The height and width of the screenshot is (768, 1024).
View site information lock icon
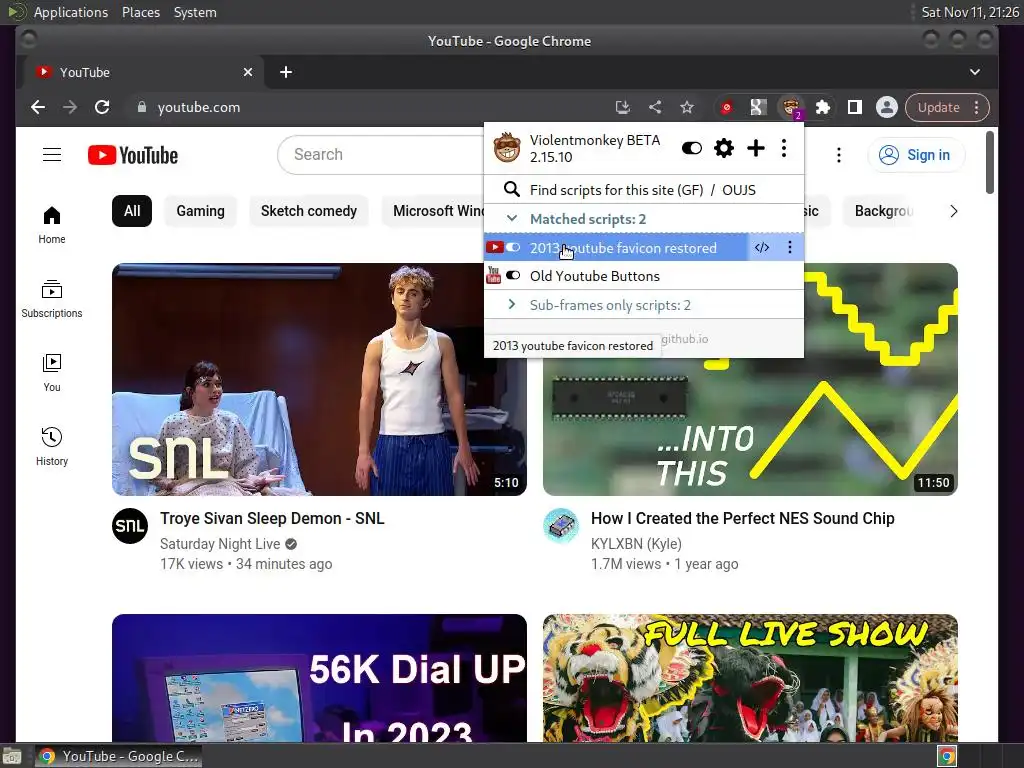(142, 107)
